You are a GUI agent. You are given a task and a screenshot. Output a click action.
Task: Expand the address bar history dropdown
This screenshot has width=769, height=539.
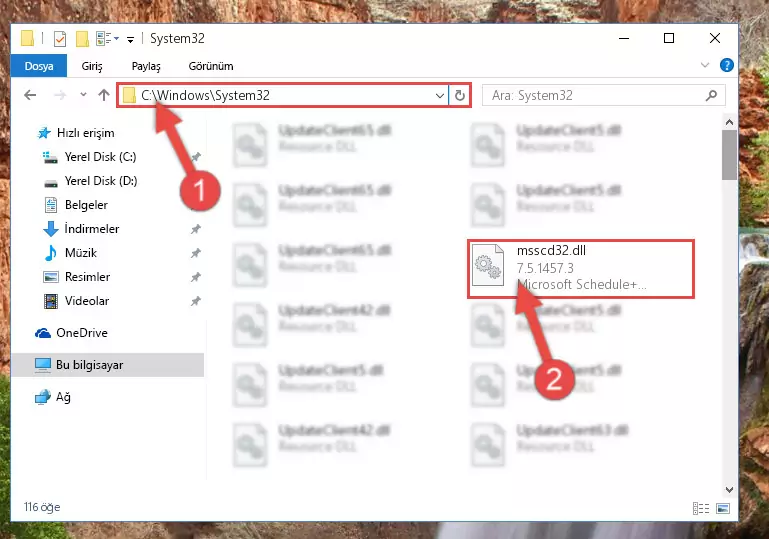pos(440,96)
